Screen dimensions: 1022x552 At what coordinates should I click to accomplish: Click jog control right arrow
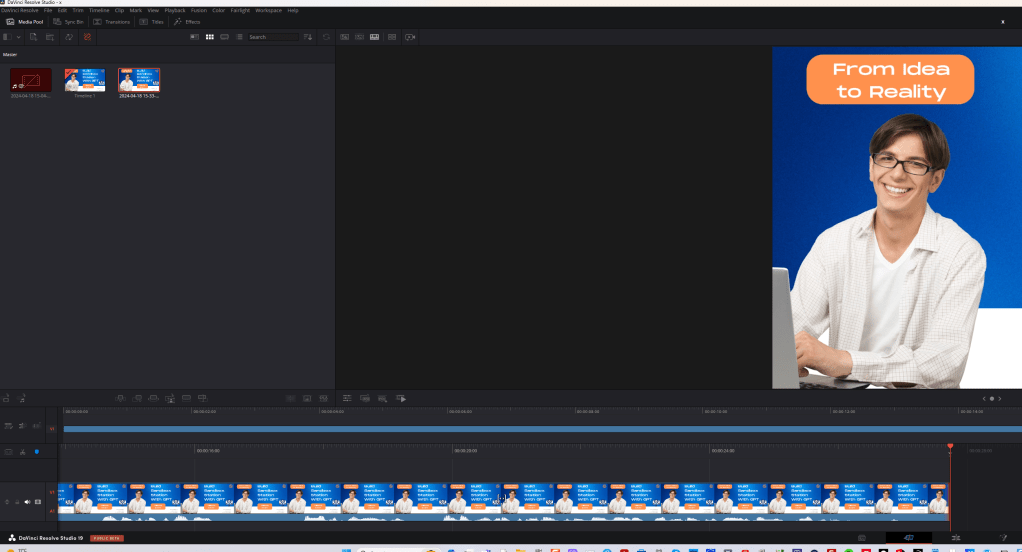[1000, 398]
